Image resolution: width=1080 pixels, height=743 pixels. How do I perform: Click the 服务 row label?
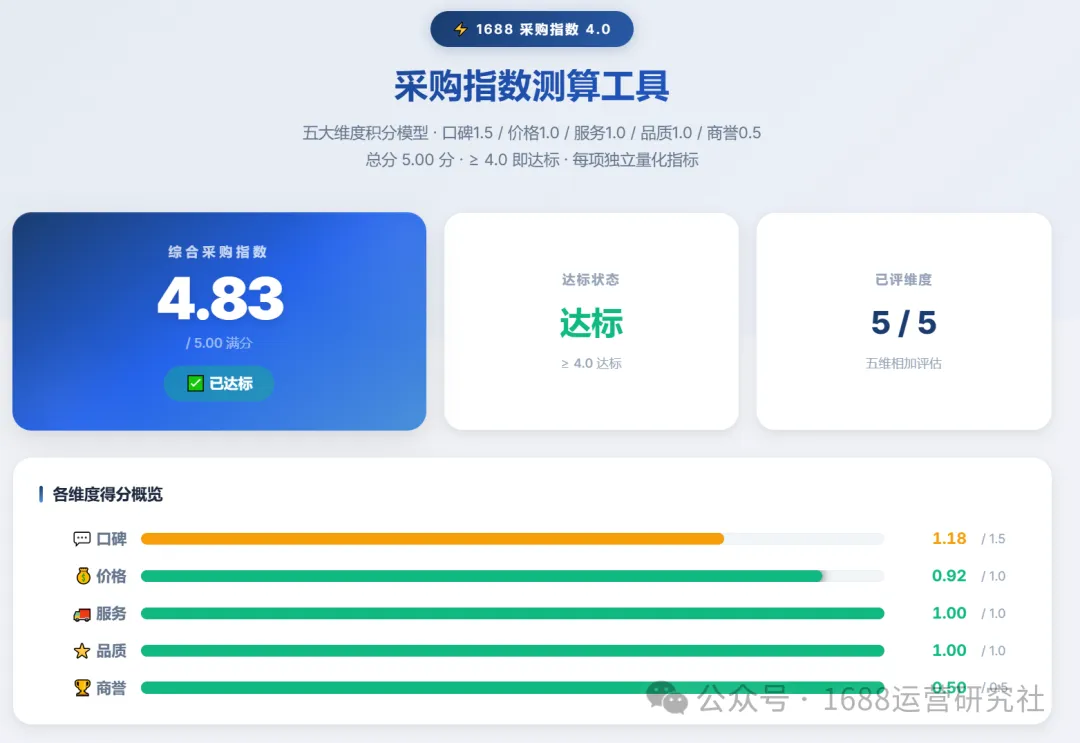coord(112,614)
